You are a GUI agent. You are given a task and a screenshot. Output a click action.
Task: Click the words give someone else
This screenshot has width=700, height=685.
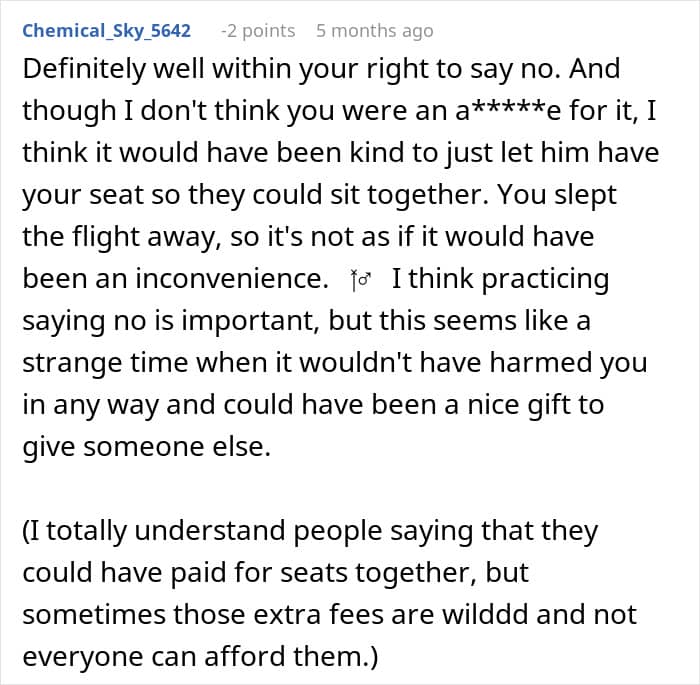click(x=146, y=447)
